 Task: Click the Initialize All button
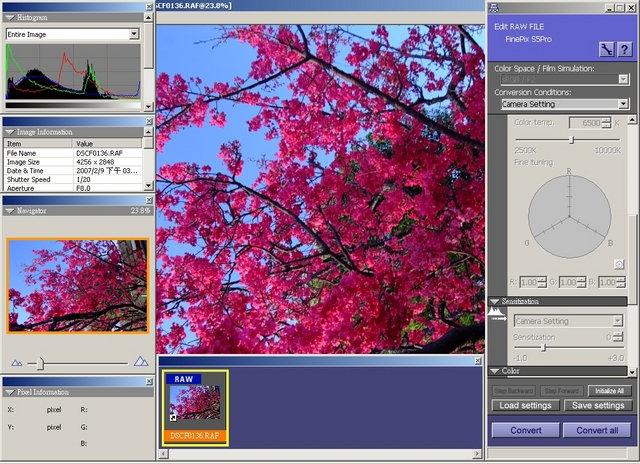click(x=609, y=391)
